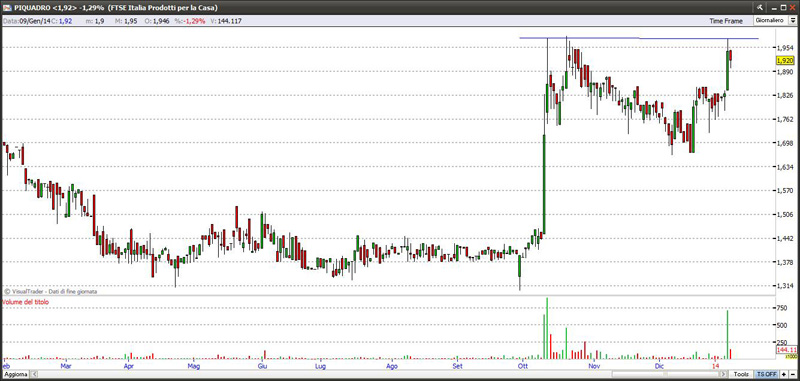Click the left scroll arrow

pos(35,374)
